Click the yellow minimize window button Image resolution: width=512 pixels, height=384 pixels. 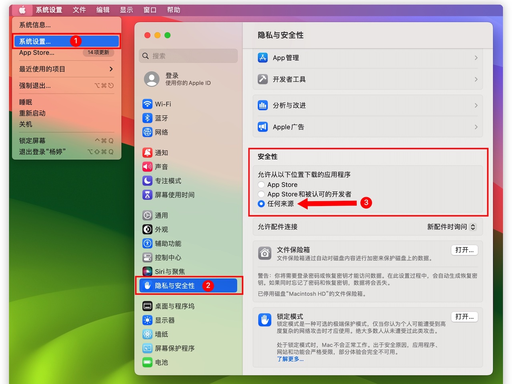click(157, 35)
